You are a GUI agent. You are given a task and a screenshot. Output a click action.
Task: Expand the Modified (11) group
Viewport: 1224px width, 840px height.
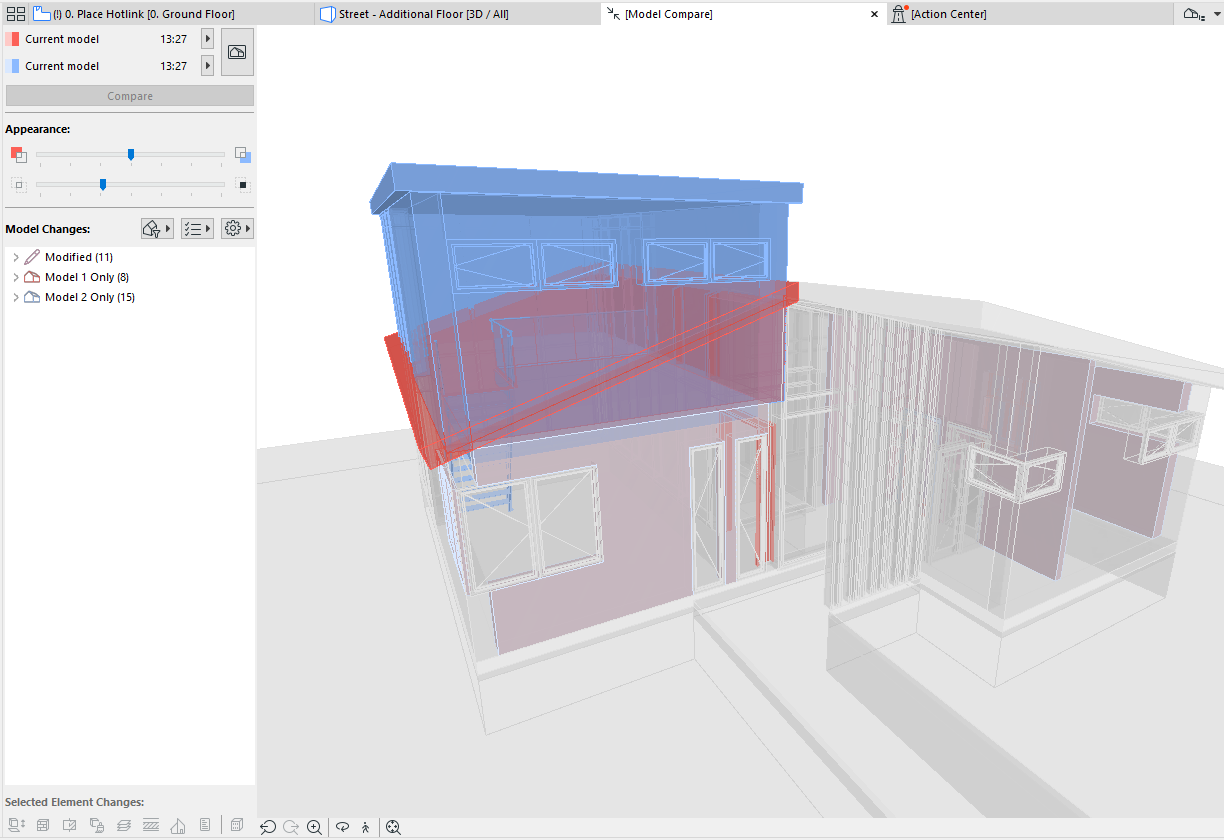tap(16, 258)
